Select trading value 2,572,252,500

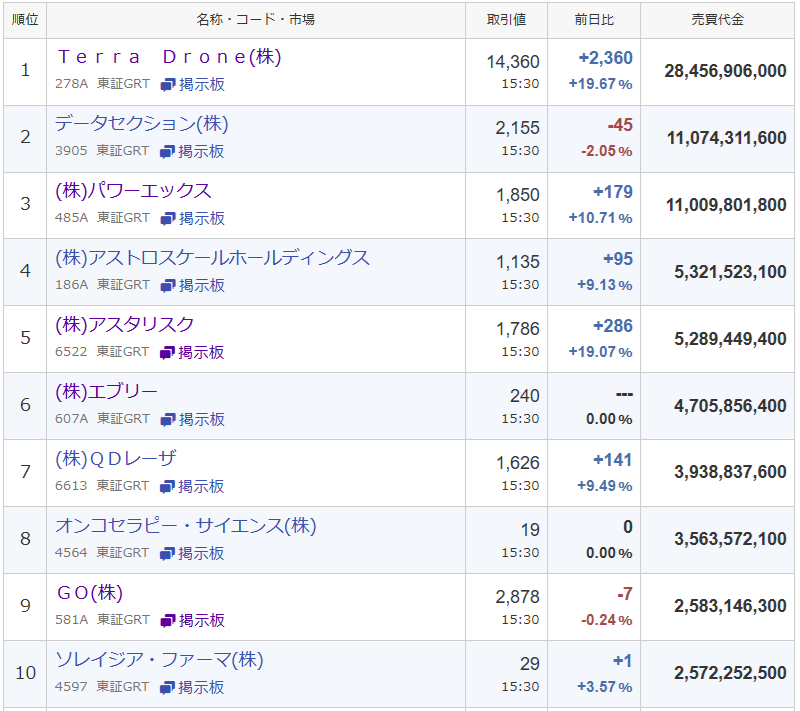(x=730, y=673)
